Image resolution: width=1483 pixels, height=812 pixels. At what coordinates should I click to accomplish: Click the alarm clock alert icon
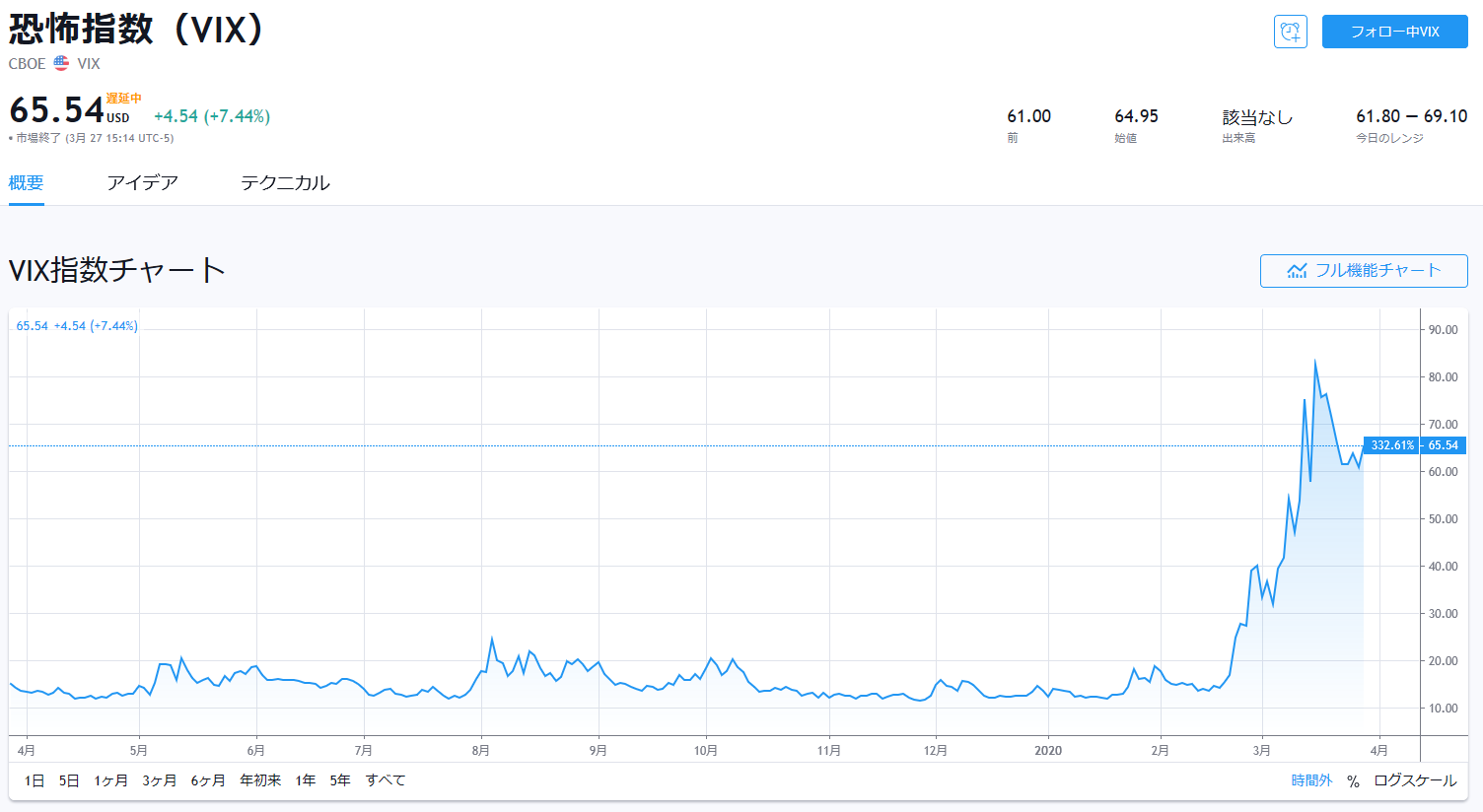click(1290, 32)
